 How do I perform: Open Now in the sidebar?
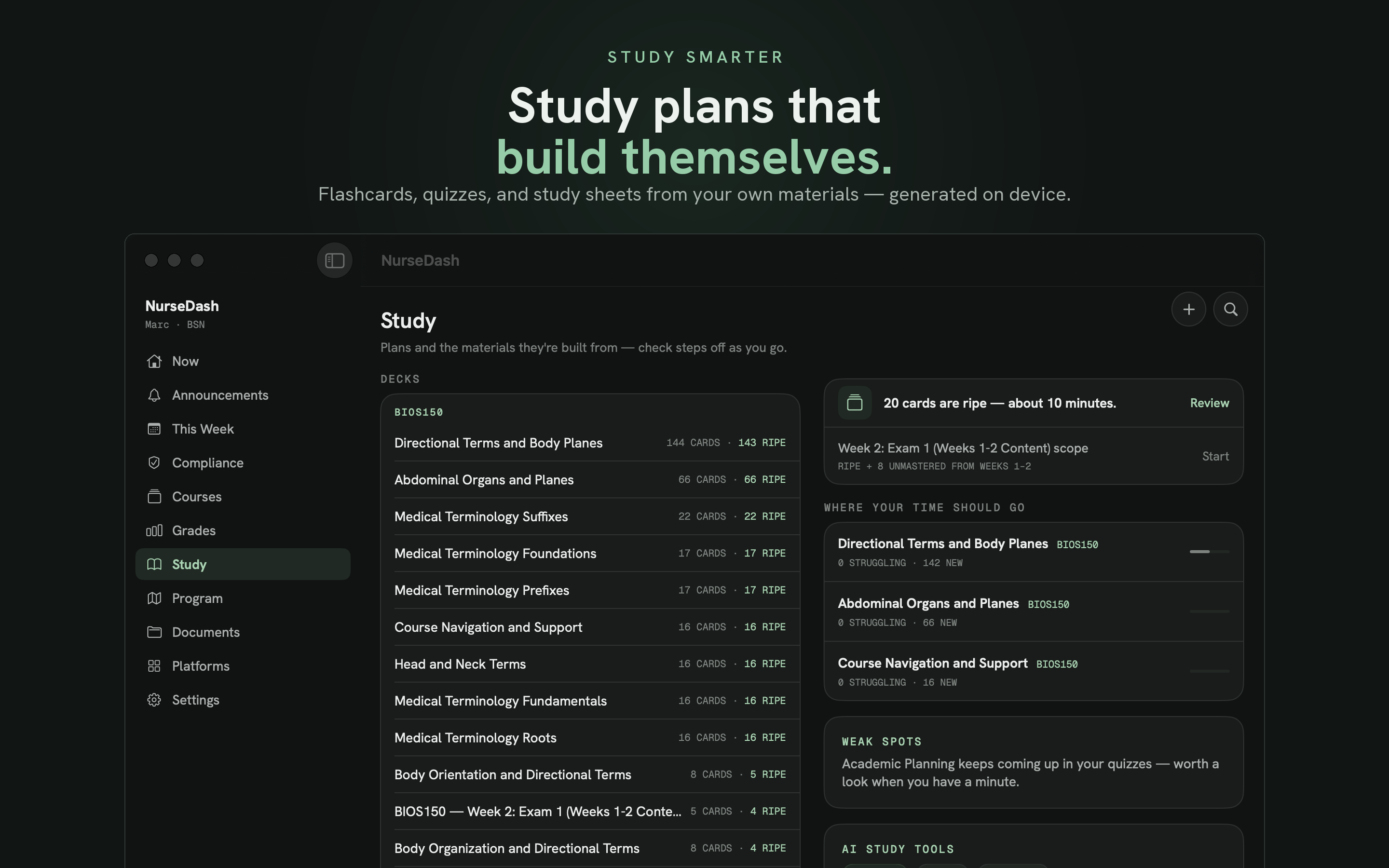click(243, 361)
